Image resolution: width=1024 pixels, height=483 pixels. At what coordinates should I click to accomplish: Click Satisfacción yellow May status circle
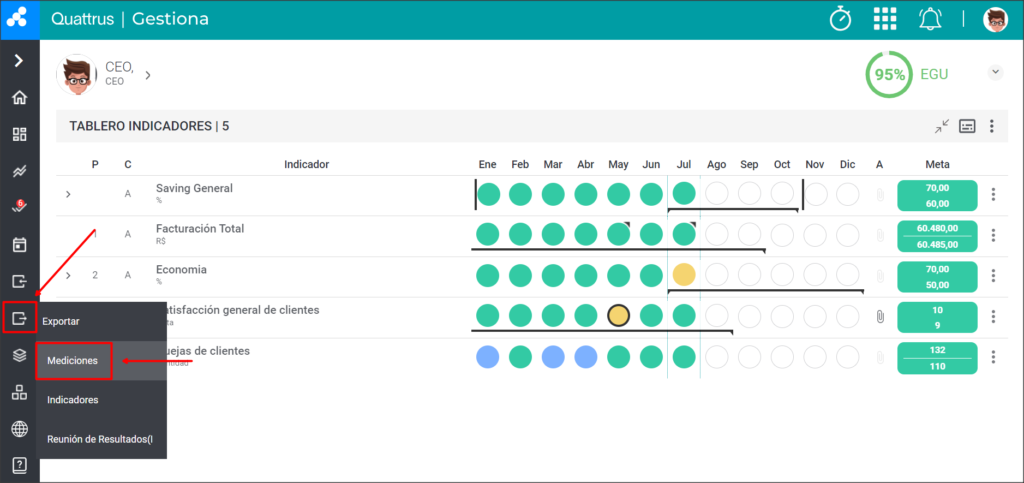coord(618,316)
